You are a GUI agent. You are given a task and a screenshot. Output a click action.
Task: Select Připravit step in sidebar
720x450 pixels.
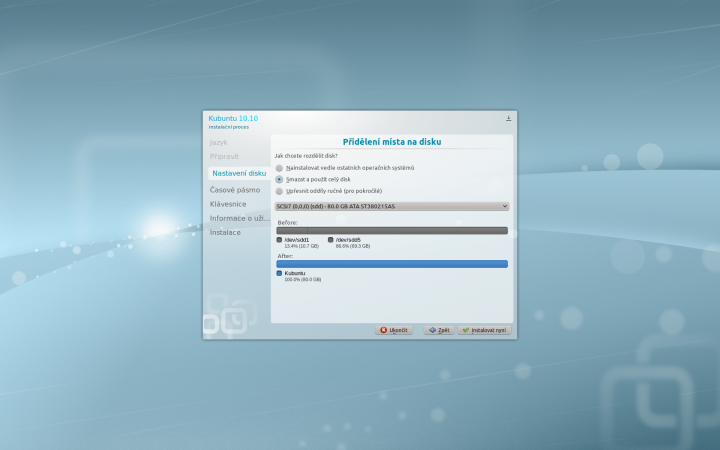click(x=224, y=157)
